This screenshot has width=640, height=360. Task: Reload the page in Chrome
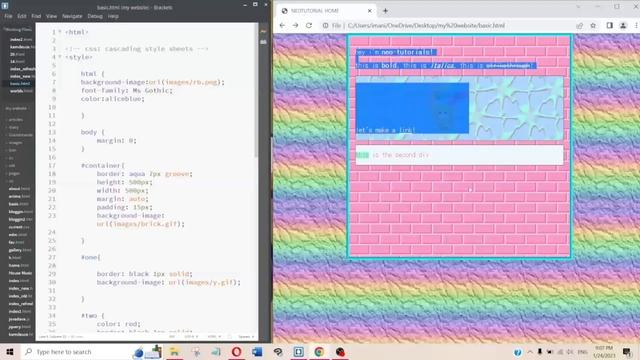click(x=309, y=25)
